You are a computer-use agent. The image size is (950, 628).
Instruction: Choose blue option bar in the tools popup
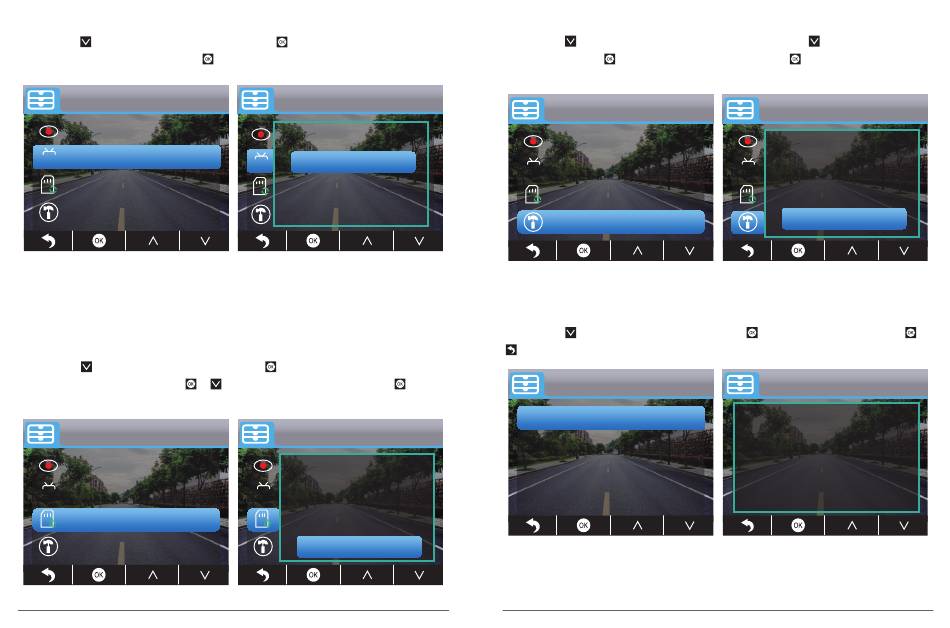845,219
